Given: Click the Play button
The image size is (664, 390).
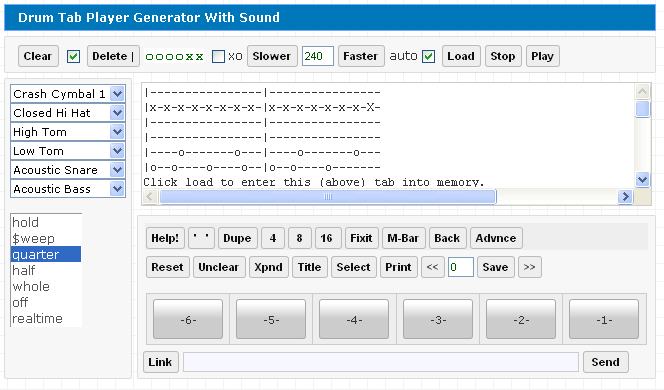Looking at the screenshot, I should (542, 56).
